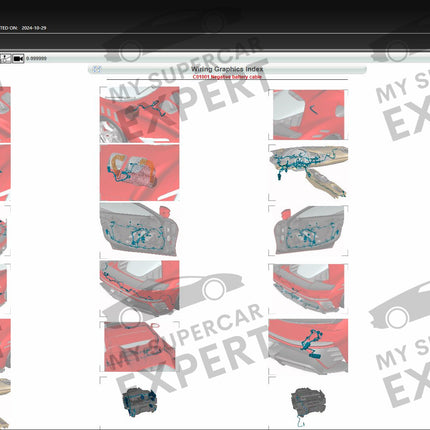Open the bumper thumbnail without teal wiring

pyautogui.click(x=308, y=289)
